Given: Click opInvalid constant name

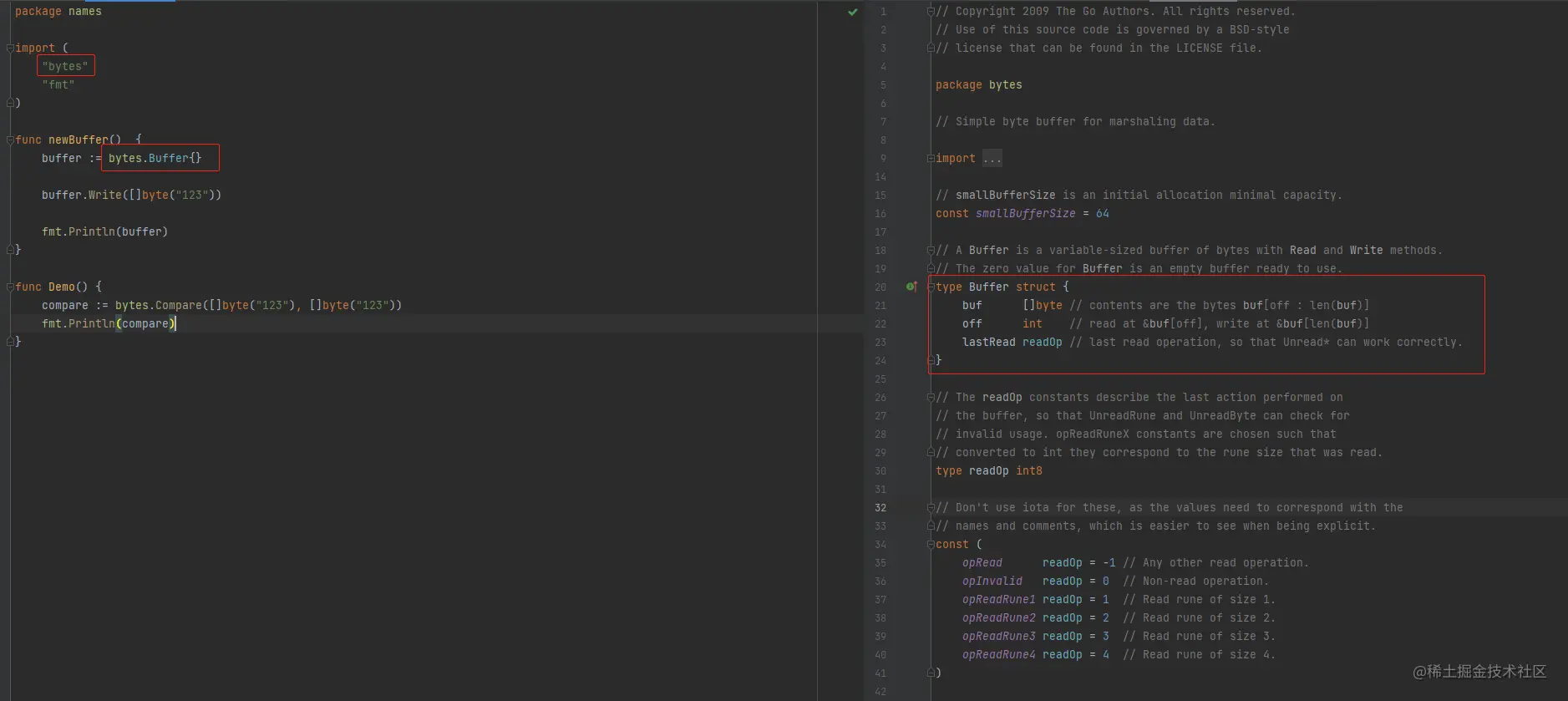Looking at the screenshot, I should point(992,582).
